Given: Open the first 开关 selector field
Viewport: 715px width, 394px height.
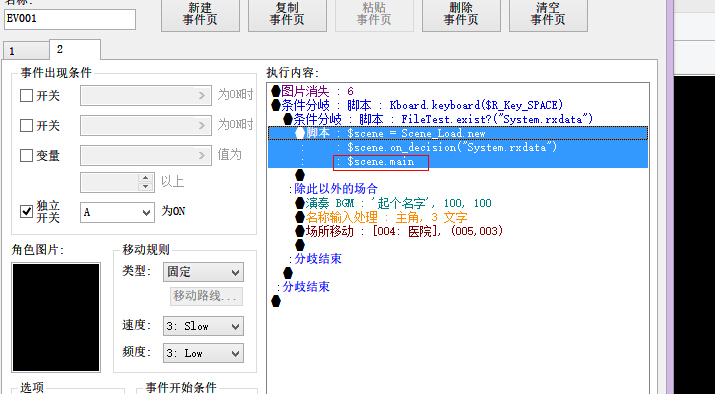Looking at the screenshot, I should click(146, 95).
